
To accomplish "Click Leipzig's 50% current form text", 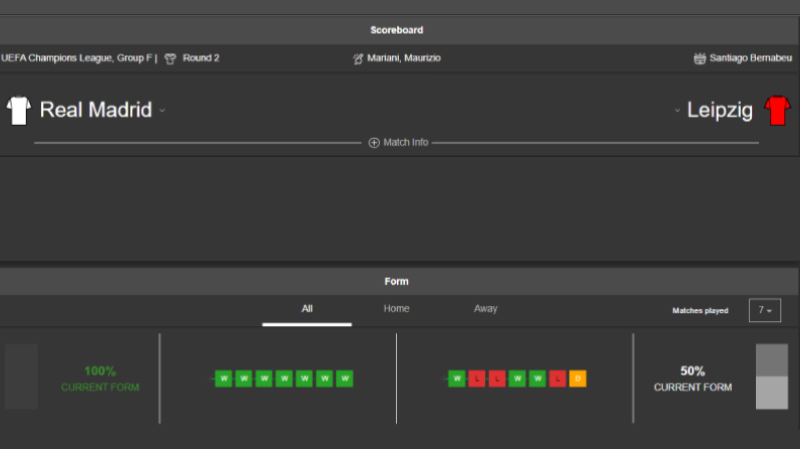I will 693,379.
